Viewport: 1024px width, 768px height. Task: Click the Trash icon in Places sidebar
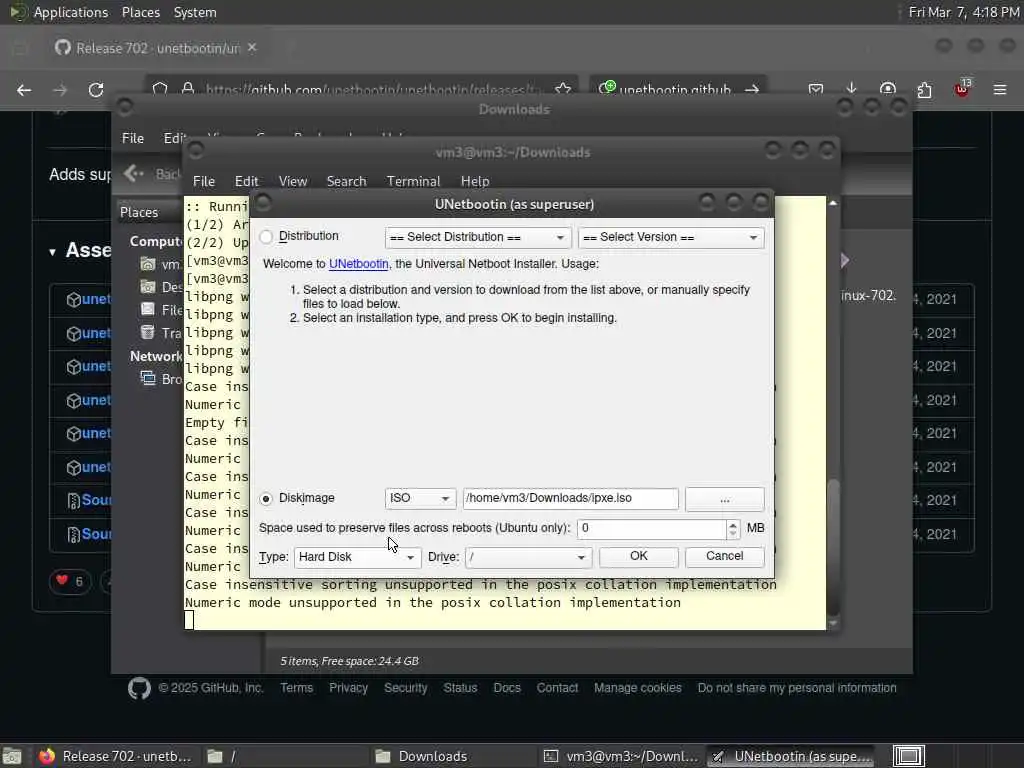click(148, 332)
